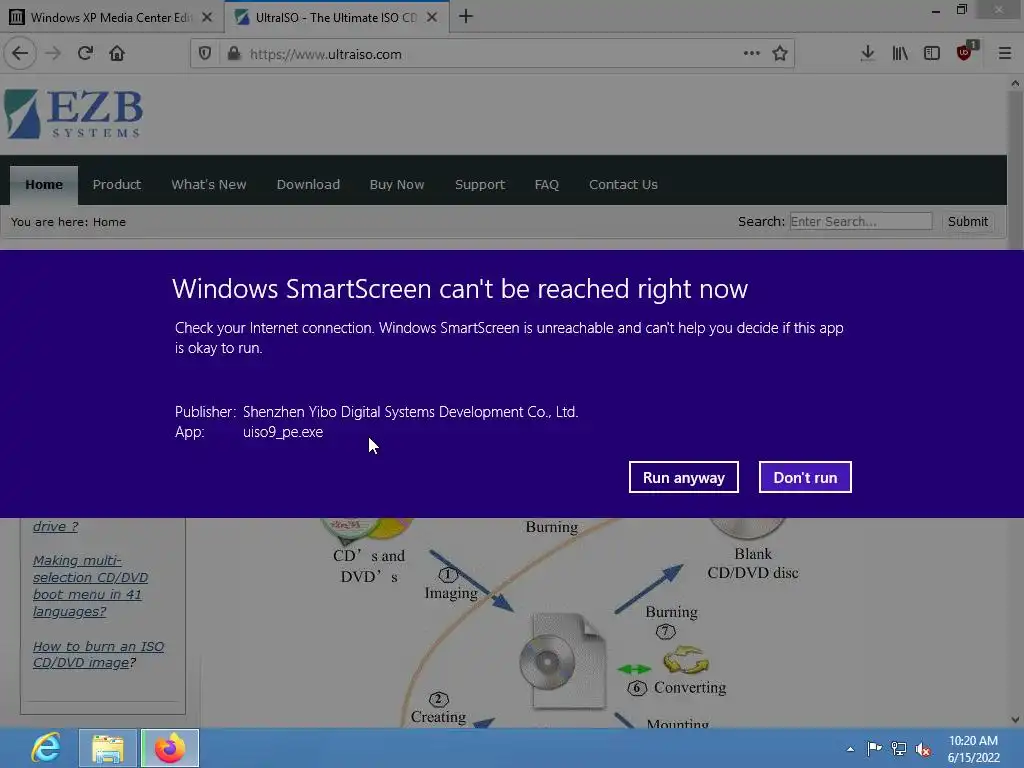Click the uBlock Origin extension icon
This screenshot has height=768, width=1024.
965,52
